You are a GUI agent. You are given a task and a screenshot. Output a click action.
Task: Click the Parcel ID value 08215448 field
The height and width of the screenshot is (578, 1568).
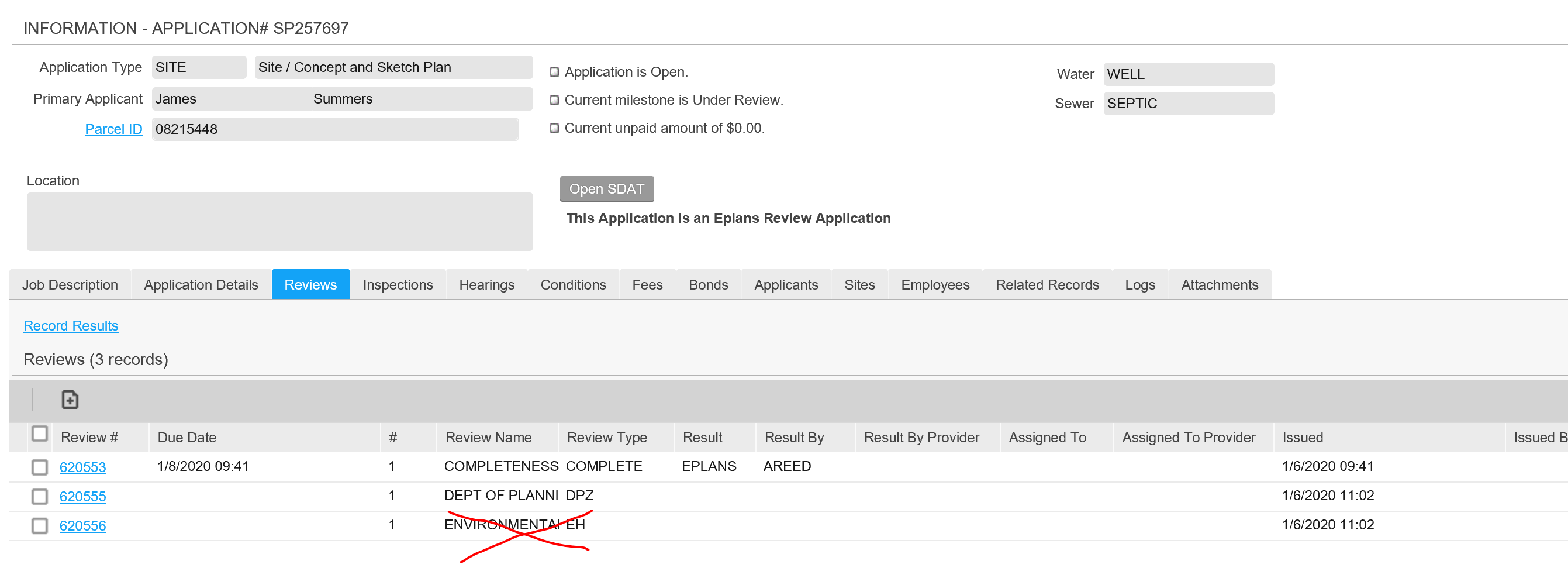(x=335, y=129)
